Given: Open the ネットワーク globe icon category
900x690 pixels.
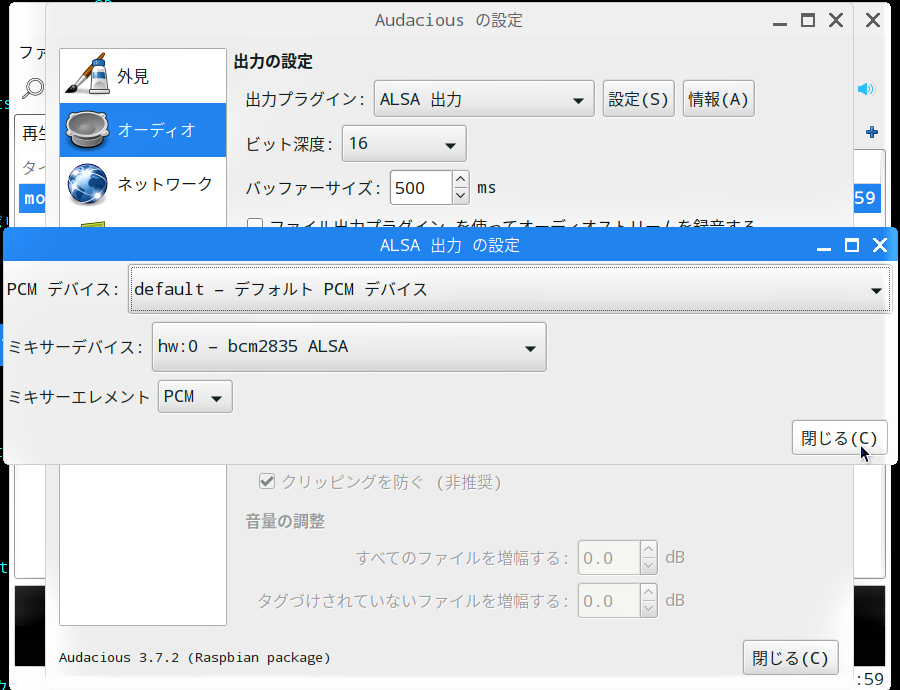Looking at the screenshot, I should [87, 184].
